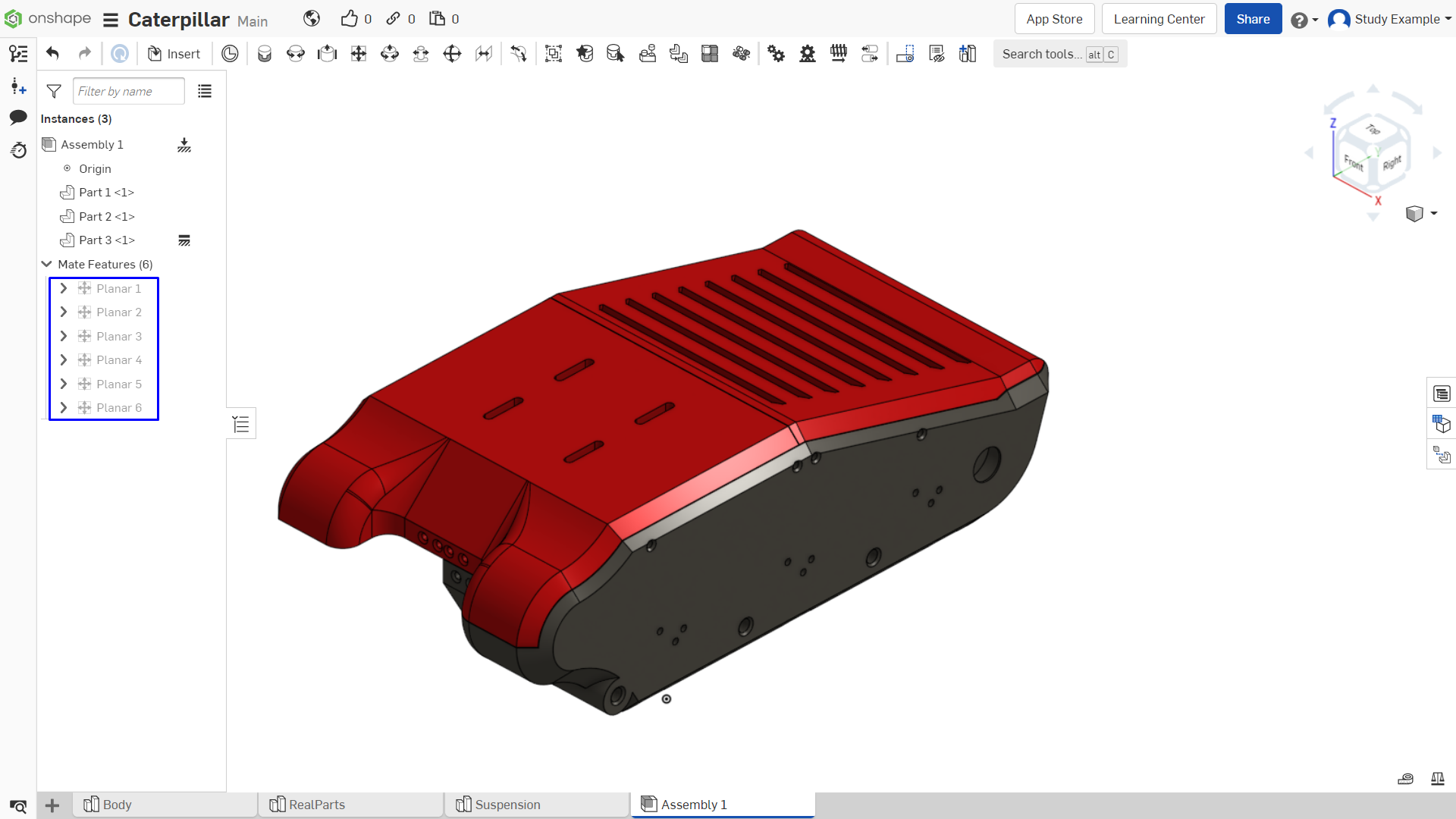Select the Assembly 1 tab
The height and width of the screenshot is (819, 1456).
tap(723, 805)
